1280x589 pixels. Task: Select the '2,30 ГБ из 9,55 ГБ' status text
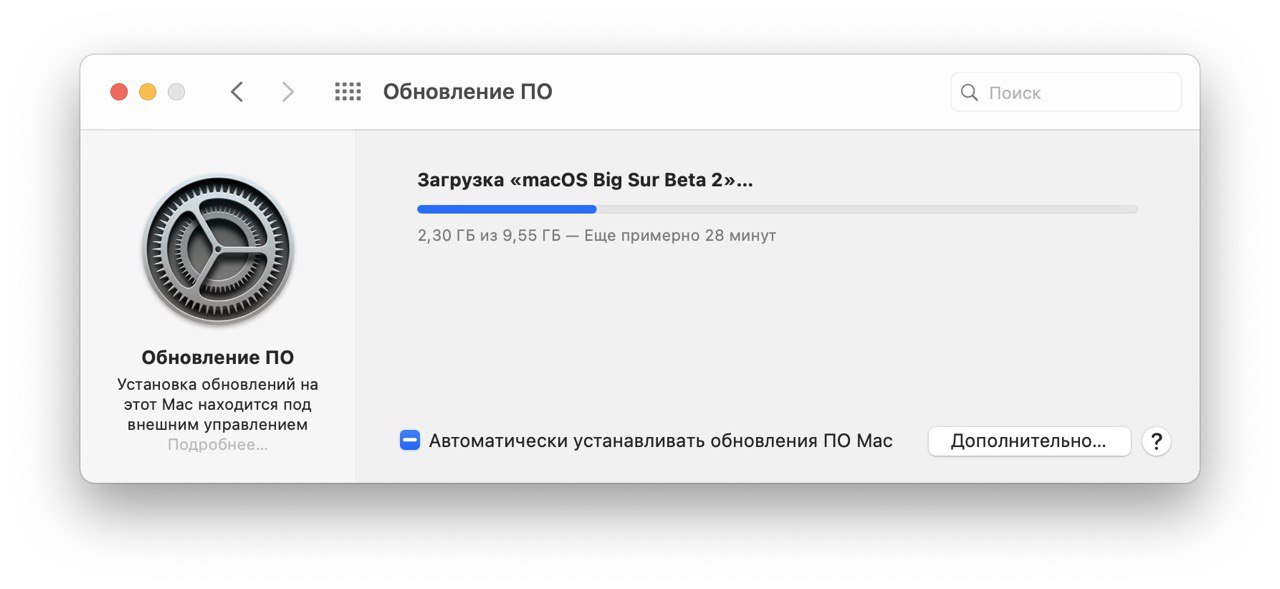[489, 236]
